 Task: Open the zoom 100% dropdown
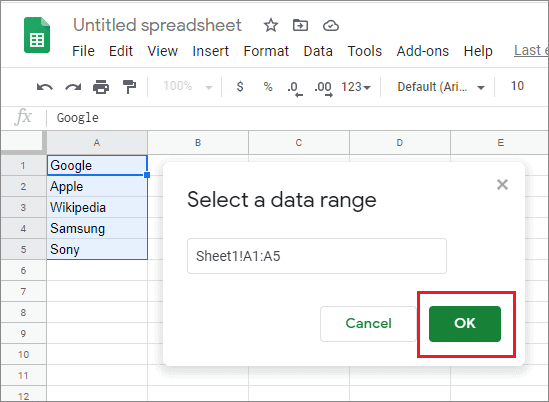click(x=188, y=86)
